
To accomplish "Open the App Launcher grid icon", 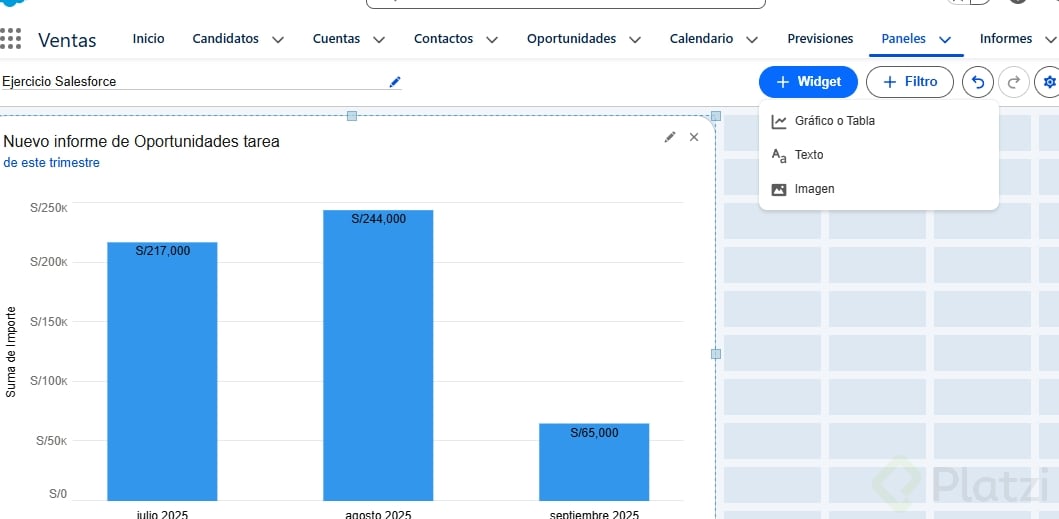I will [11, 39].
